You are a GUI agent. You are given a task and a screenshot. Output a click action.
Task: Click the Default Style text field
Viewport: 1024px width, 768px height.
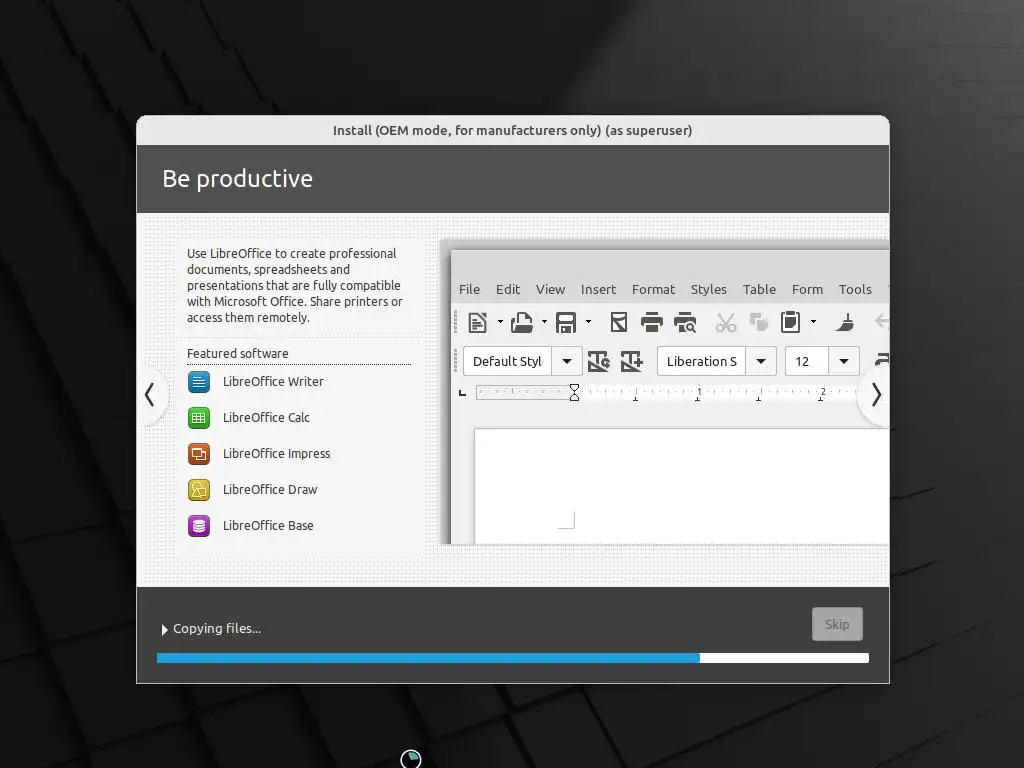[x=507, y=361]
